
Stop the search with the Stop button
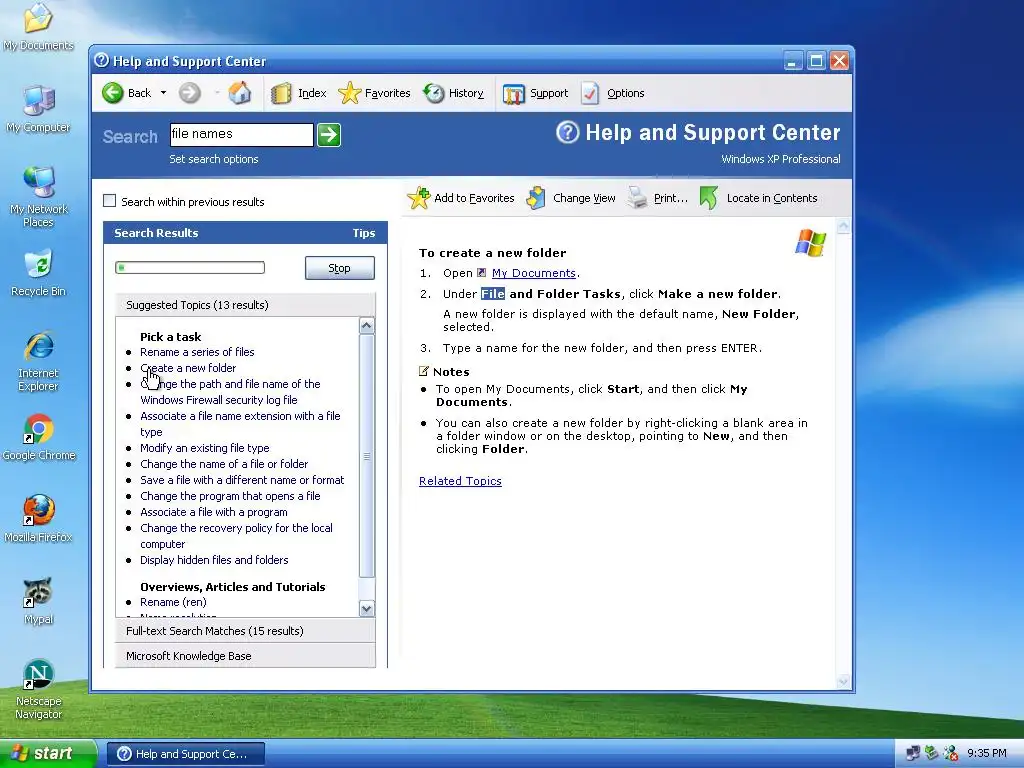pyautogui.click(x=340, y=268)
